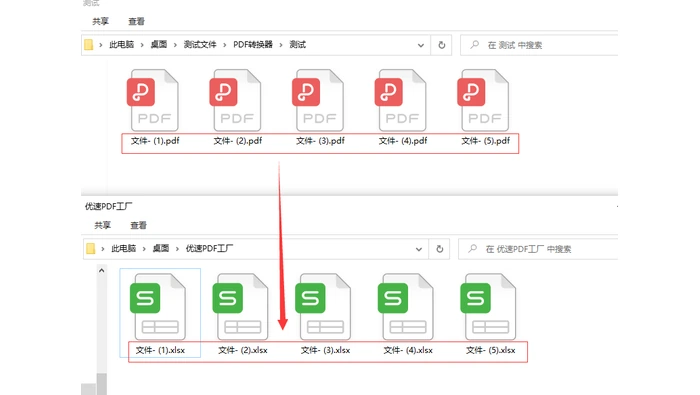Image resolution: width=700 pixels, height=395 pixels.
Task: Select the 文件- (2).pdf file icon
Action: (235, 100)
